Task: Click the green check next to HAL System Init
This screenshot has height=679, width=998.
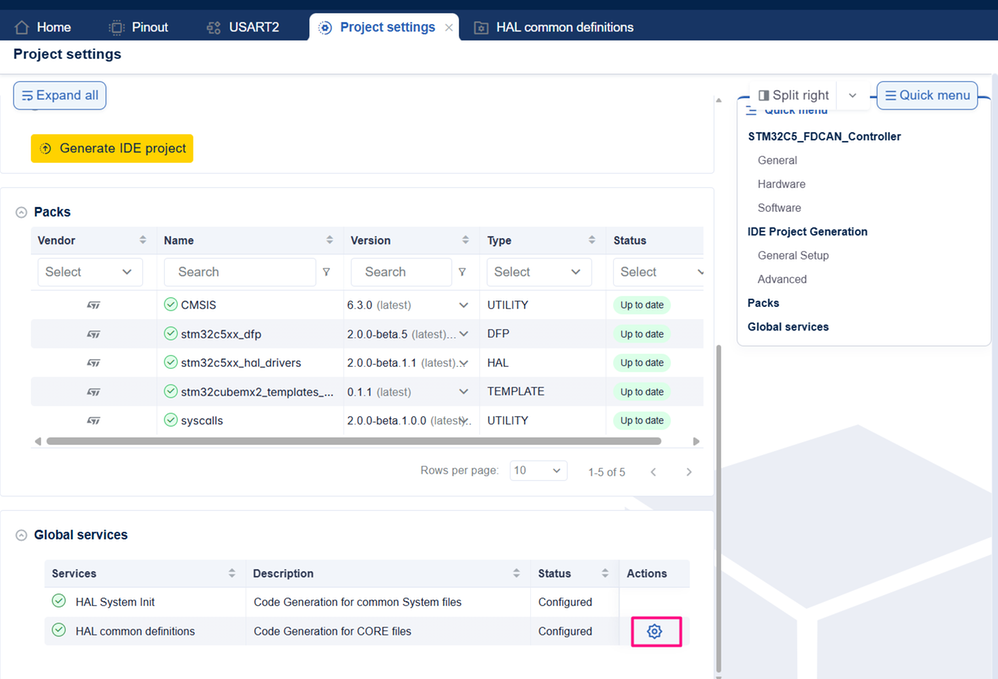Action: coord(59,601)
